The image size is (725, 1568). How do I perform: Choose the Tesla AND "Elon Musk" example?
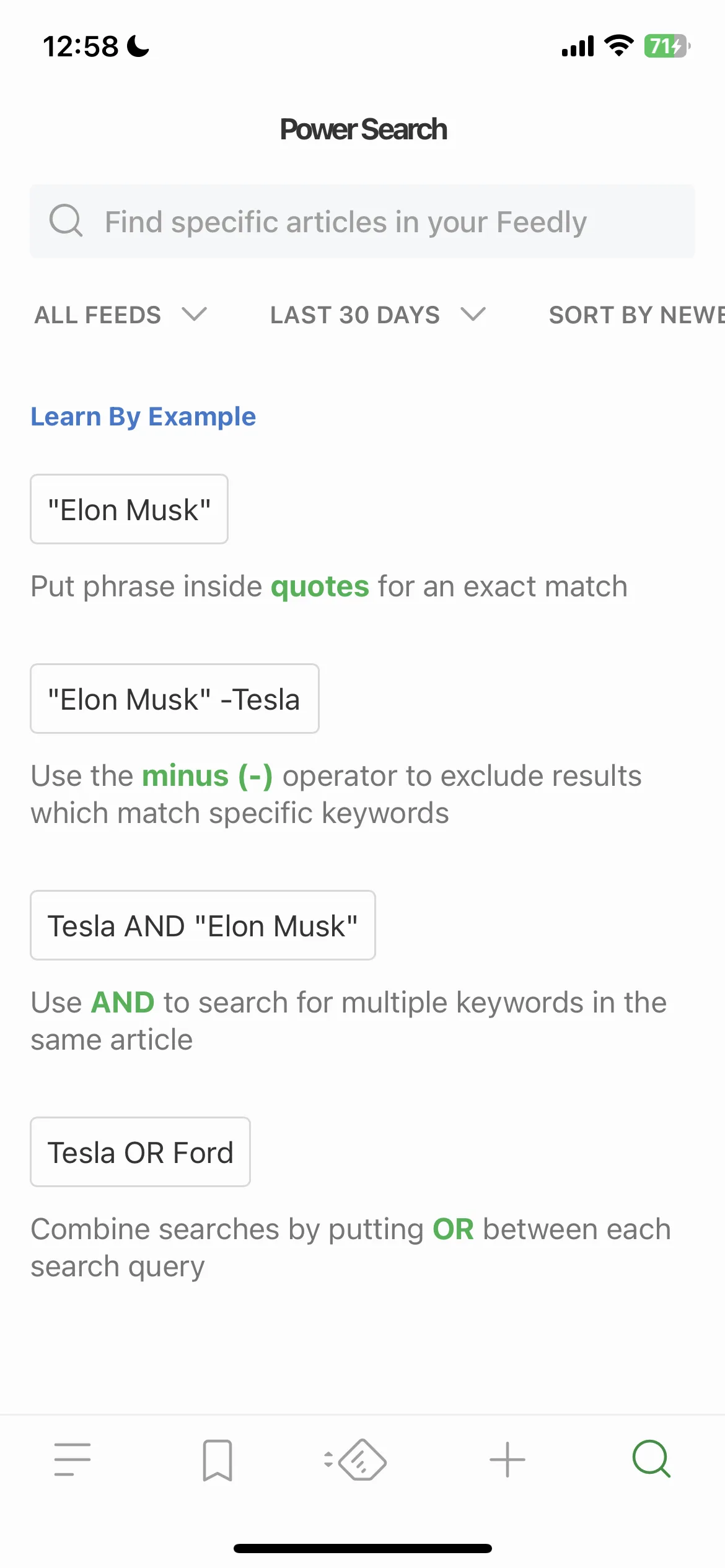(x=203, y=925)
